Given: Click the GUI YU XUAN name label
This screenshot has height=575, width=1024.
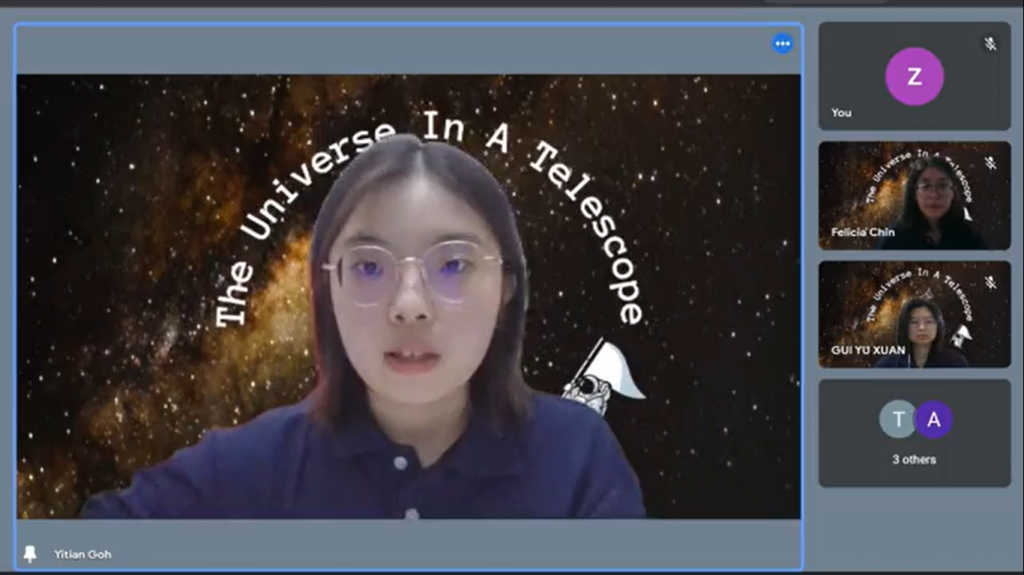Looking at the screenshot, I should click(868, 350).
